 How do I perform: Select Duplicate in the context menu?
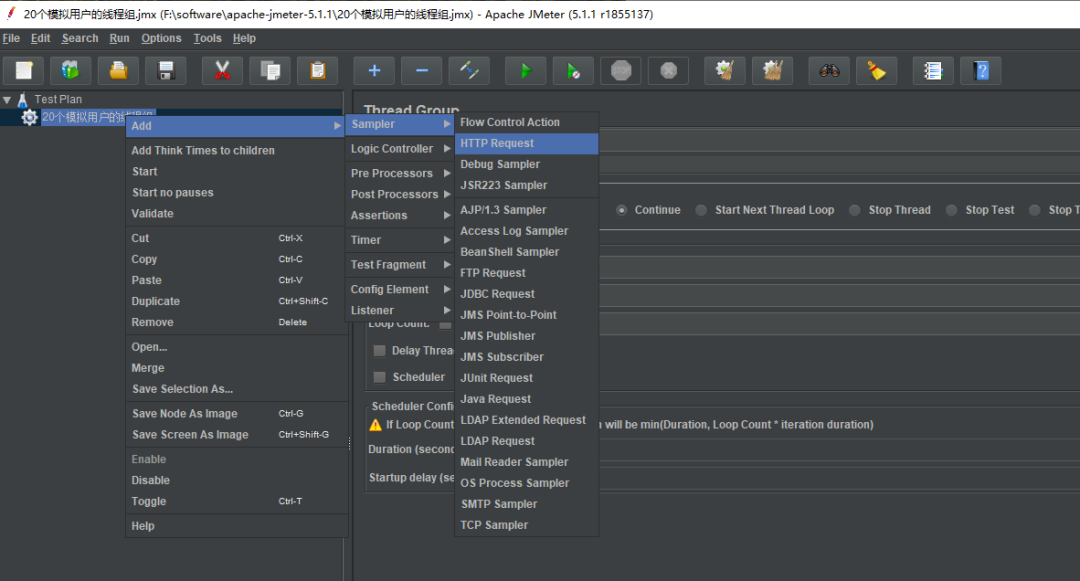pyautogui.click(x=236, y=302)
